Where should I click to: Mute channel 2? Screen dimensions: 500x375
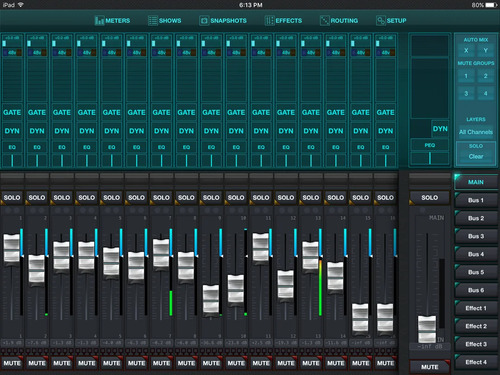click(x=37, y=363)
